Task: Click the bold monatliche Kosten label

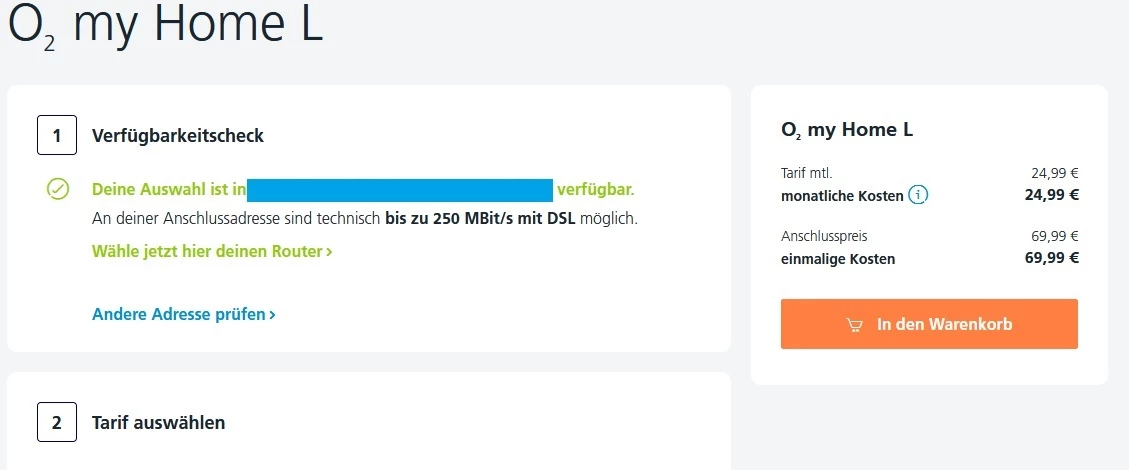Action: tap(842, 195)
